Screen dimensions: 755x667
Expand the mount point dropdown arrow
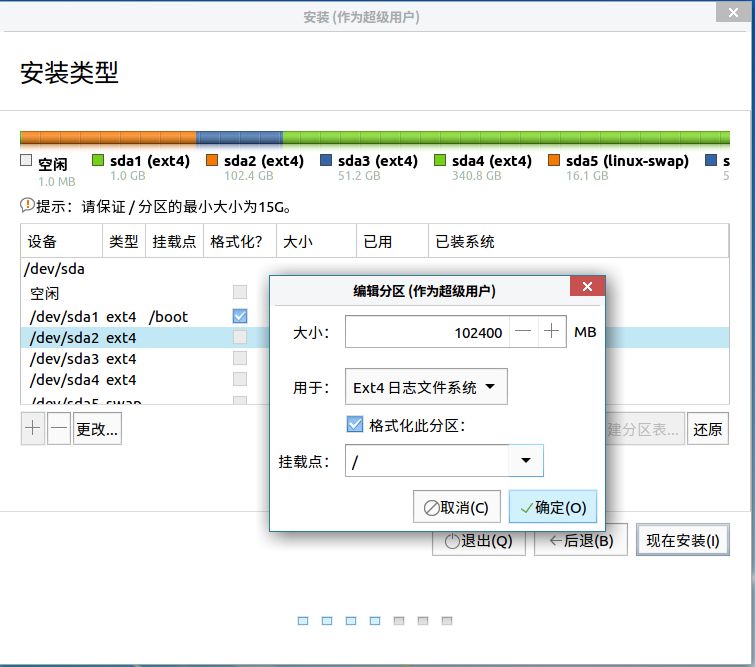526,460
